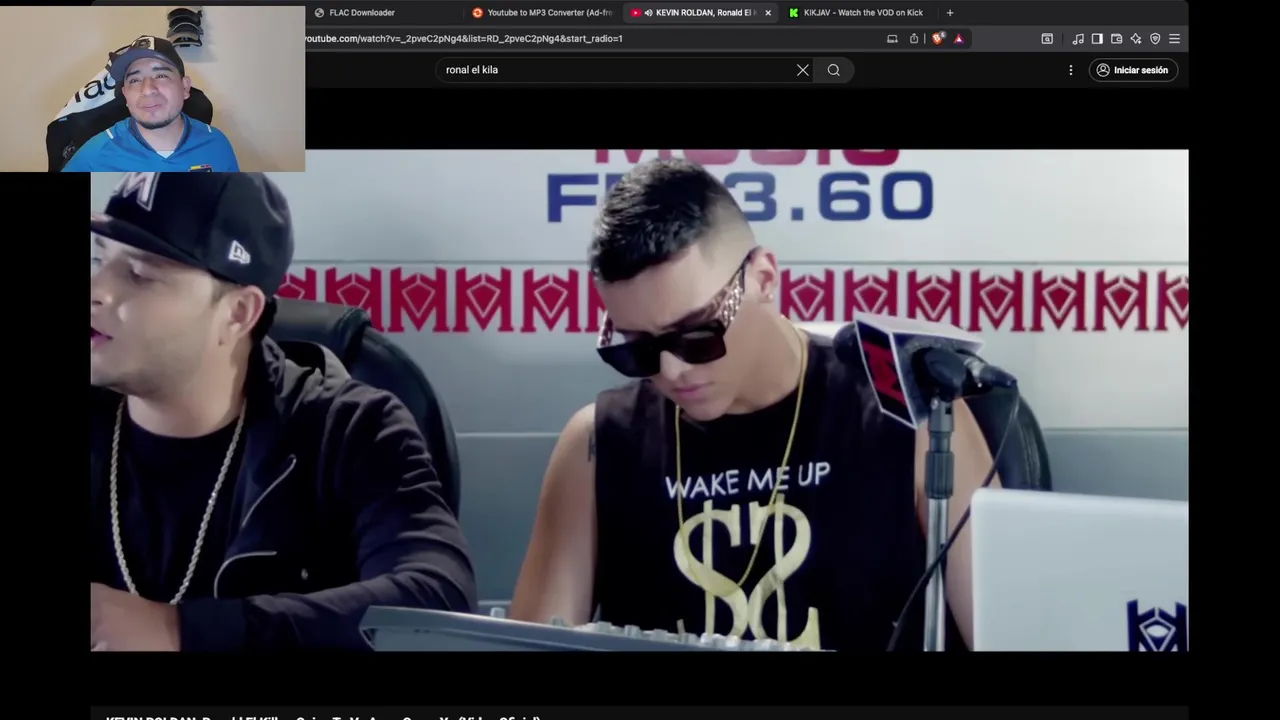
Task: Click the webcam overlay thumbnail
Action: (x=152, y=89)
